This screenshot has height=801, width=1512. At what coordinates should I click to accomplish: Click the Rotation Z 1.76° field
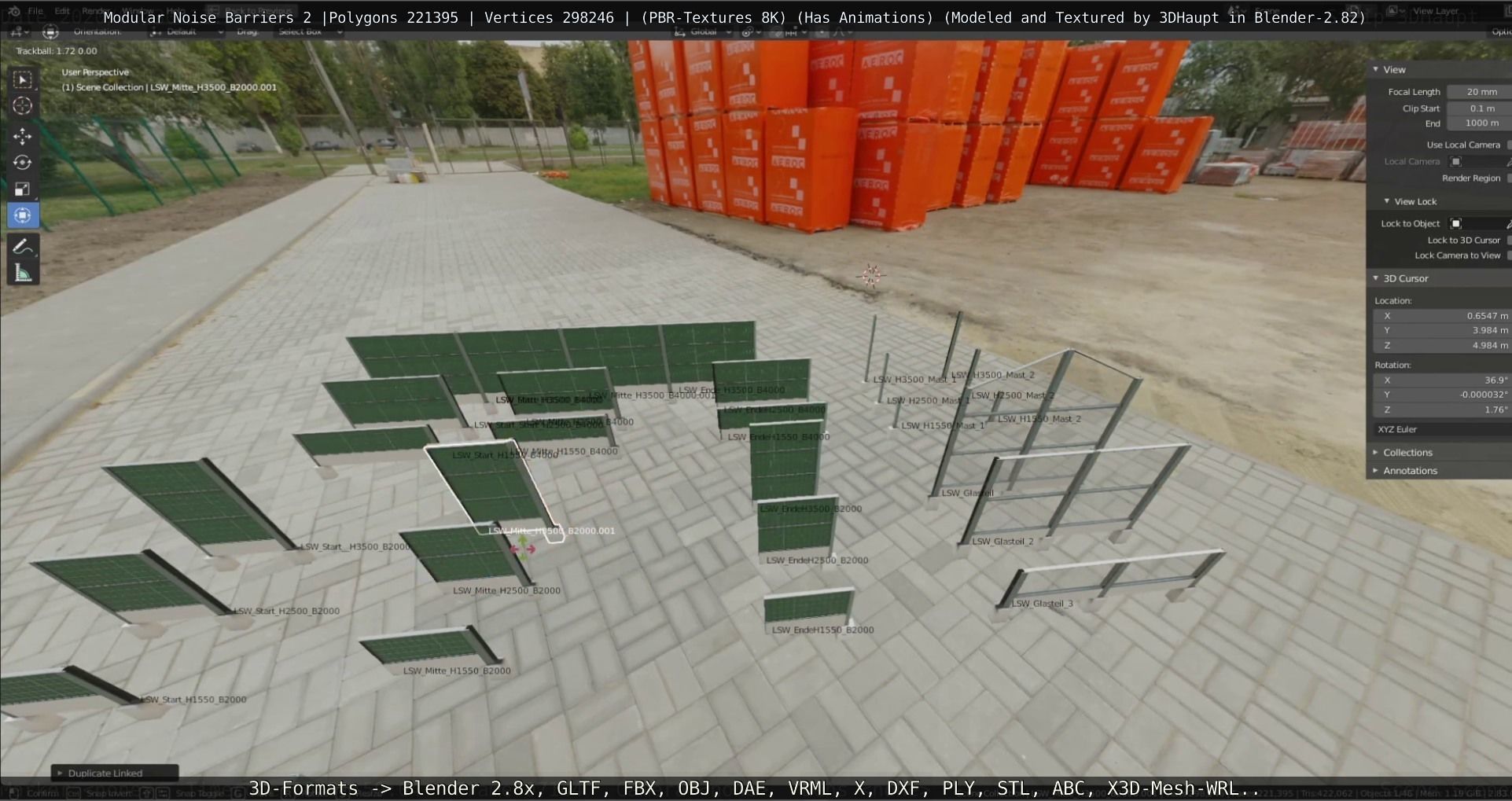[x=1442, y=410]
